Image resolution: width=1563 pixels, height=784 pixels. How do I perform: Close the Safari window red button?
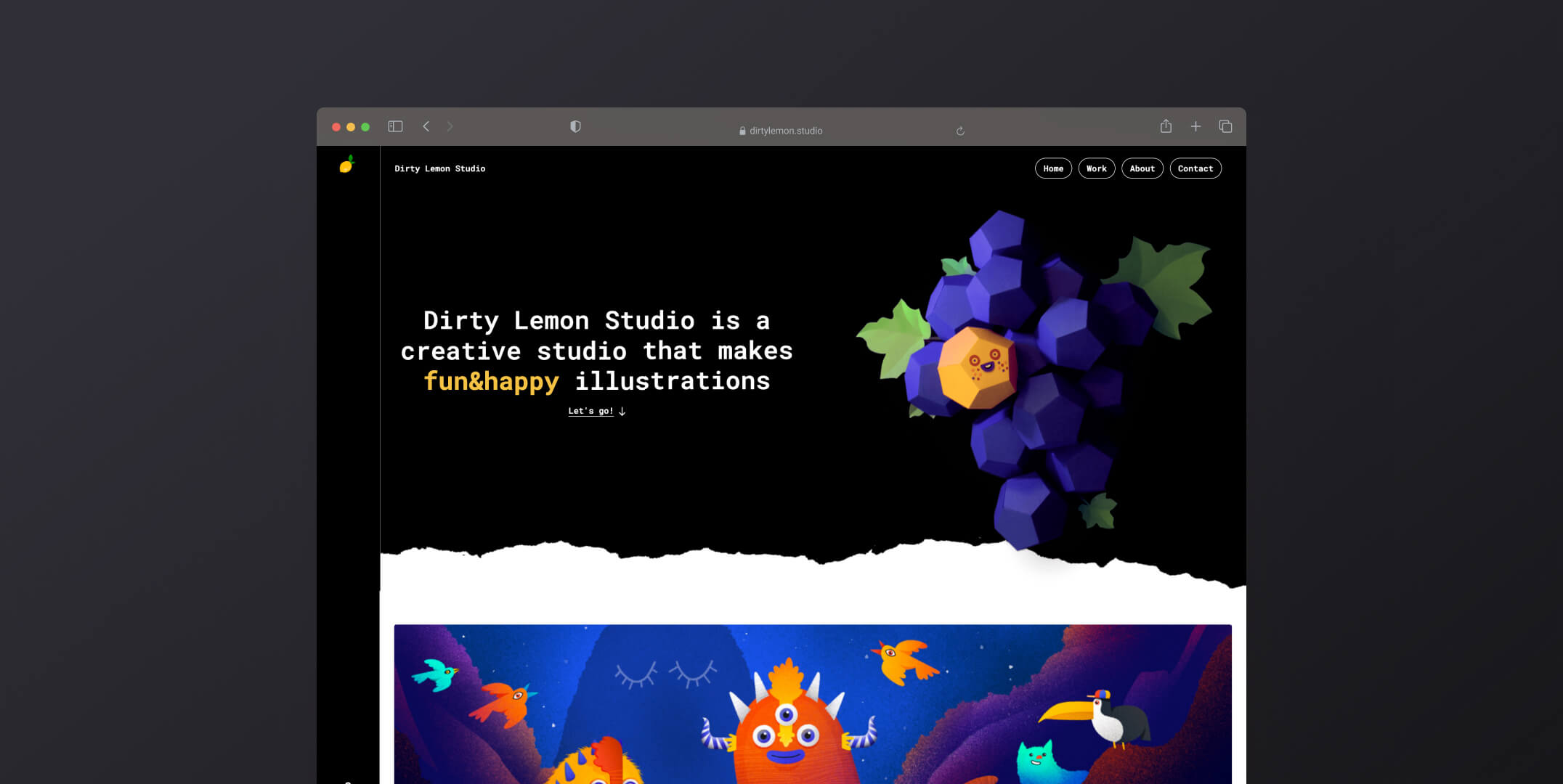[336, 127]
